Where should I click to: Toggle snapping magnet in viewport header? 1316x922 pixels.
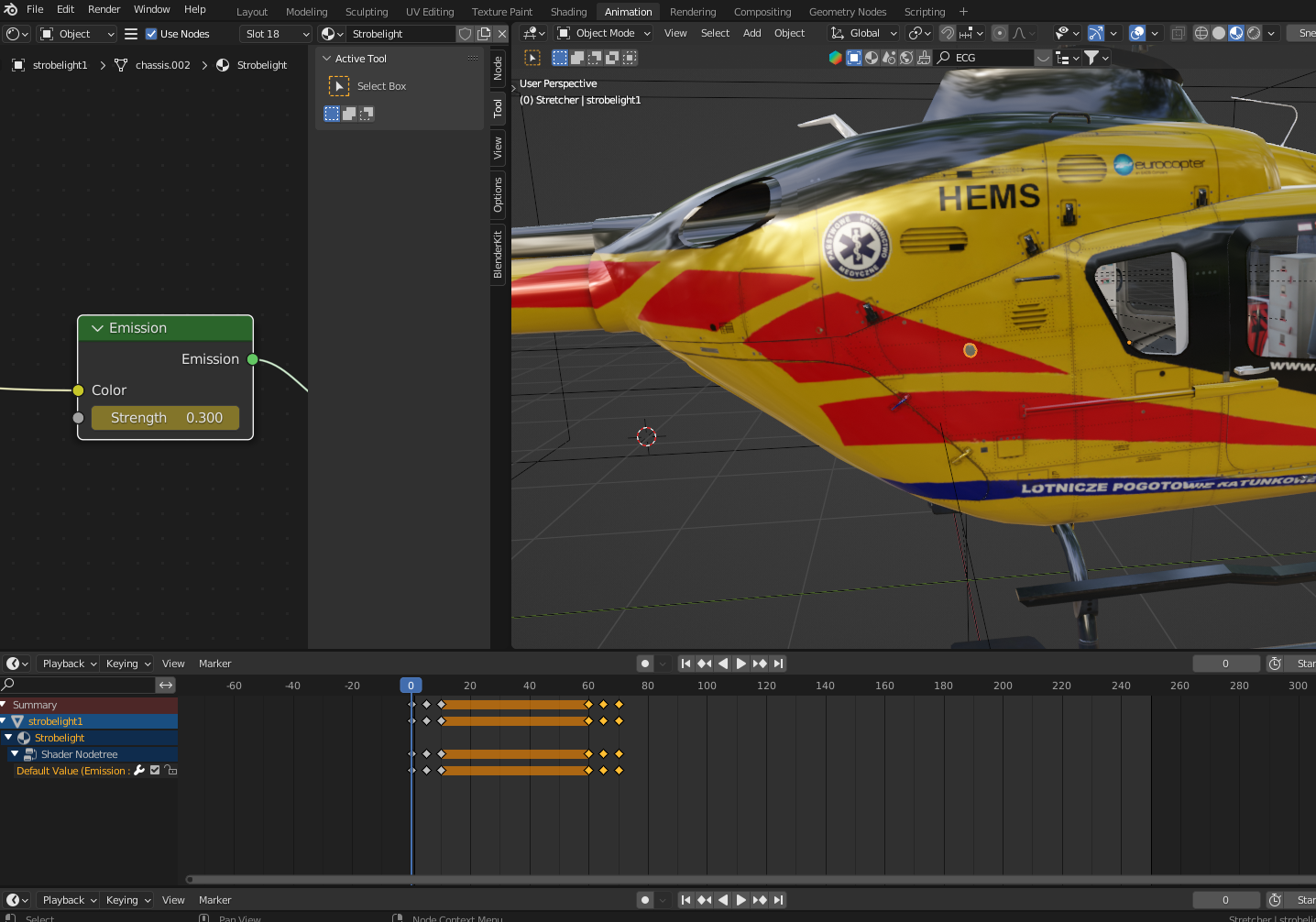[948, 33]
